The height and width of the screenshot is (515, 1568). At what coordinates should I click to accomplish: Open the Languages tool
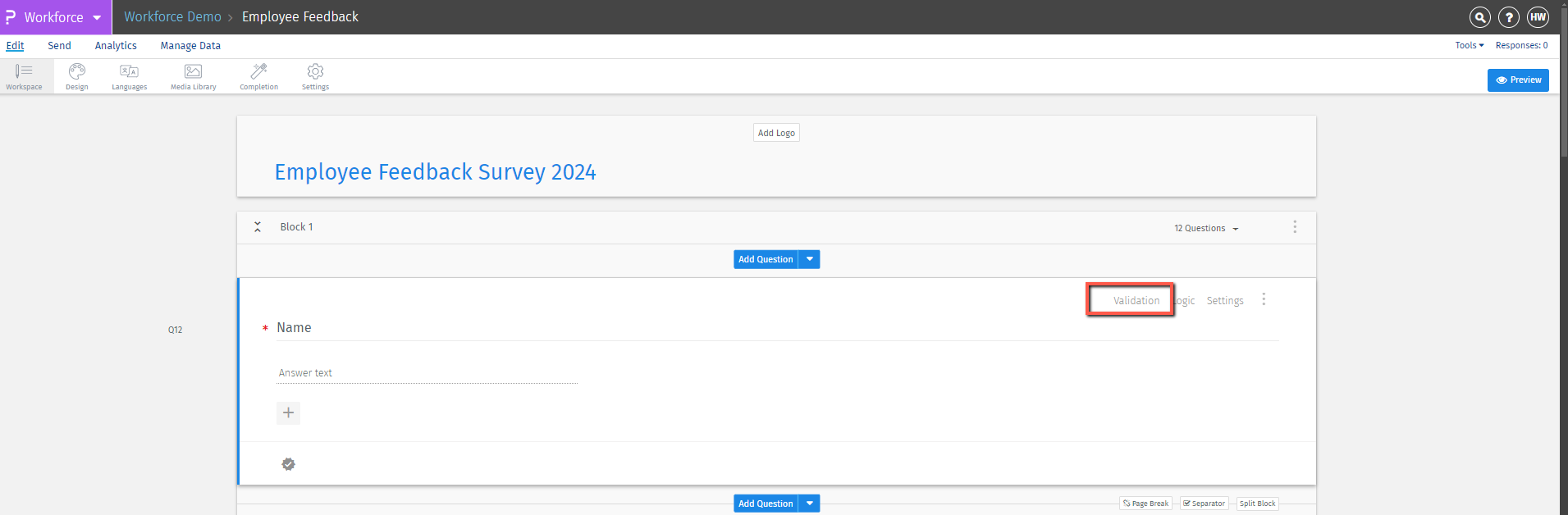tap(129, 76)
